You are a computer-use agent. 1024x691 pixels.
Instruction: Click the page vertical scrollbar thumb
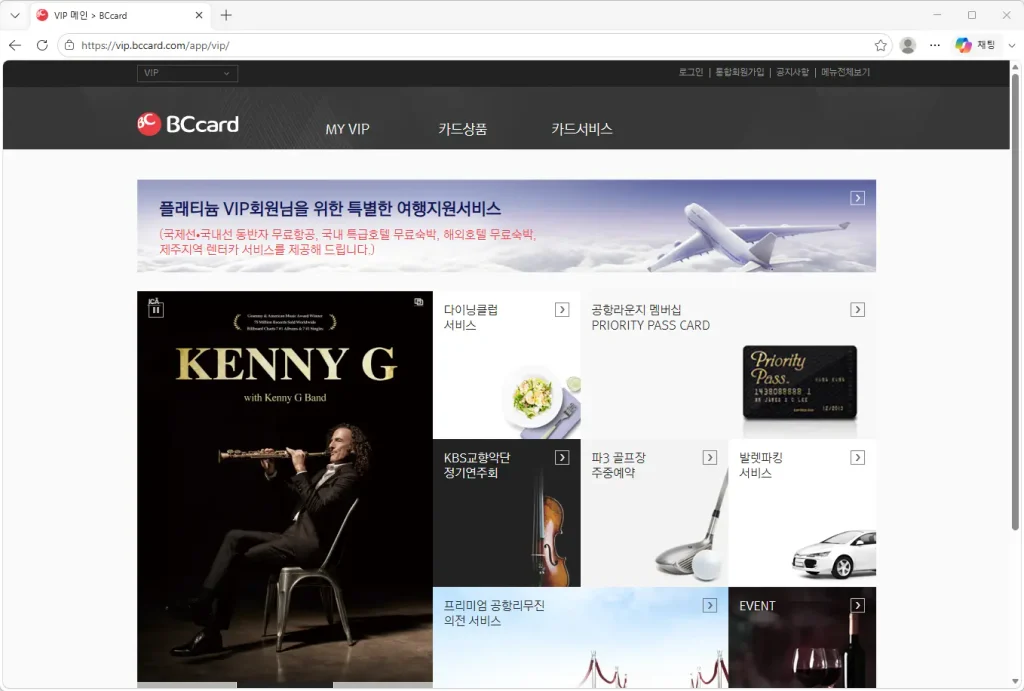coord(1015,300)
